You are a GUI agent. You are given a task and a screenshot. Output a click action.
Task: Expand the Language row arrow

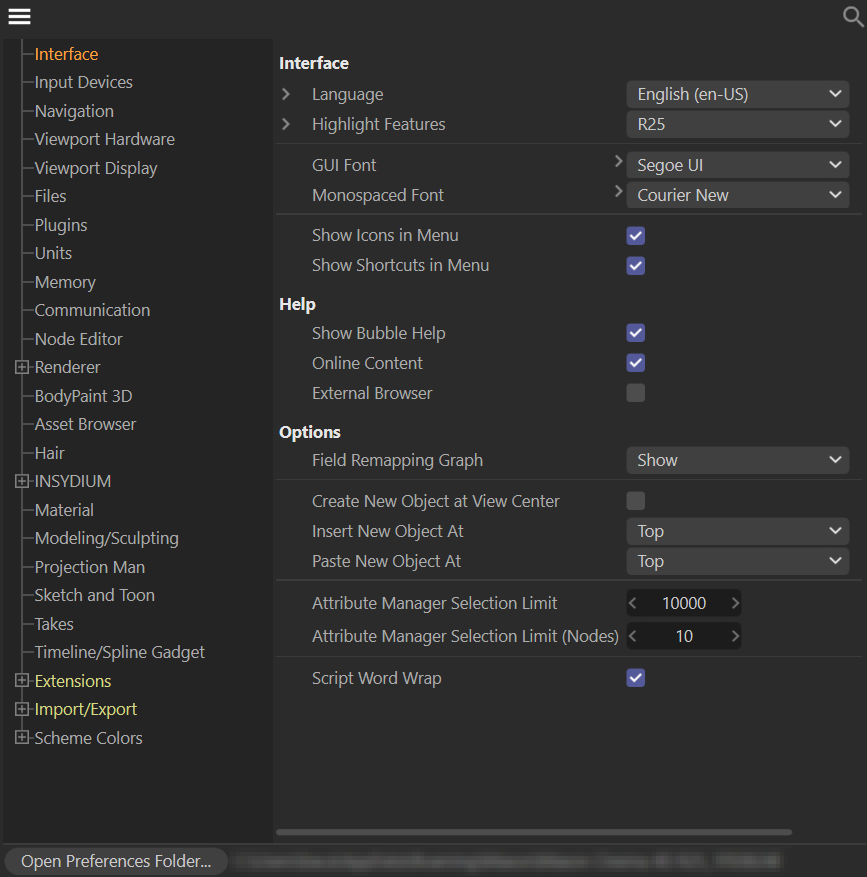click(x=286, y=94)
